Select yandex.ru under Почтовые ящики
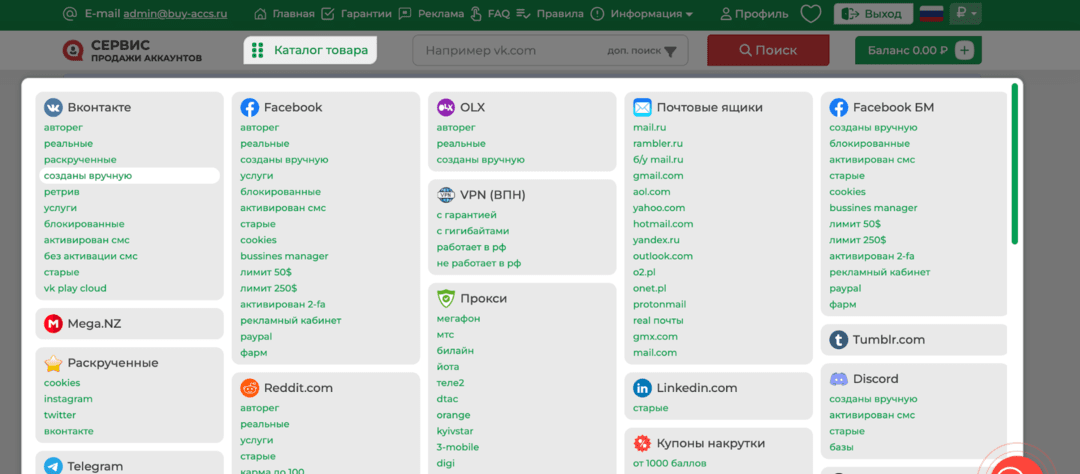 coord(656,240)
